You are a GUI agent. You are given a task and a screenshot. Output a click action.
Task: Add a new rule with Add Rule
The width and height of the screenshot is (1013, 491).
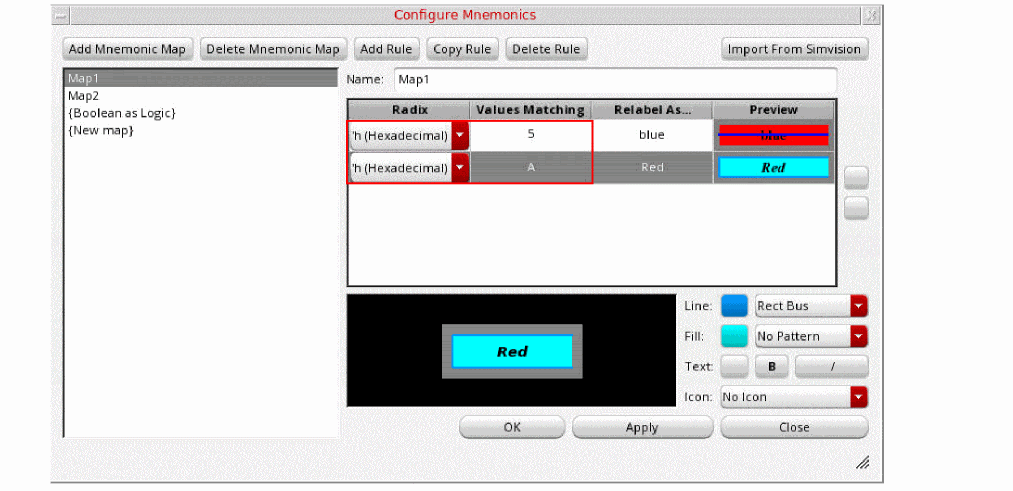pyautogui.click(x=386, y=49)
